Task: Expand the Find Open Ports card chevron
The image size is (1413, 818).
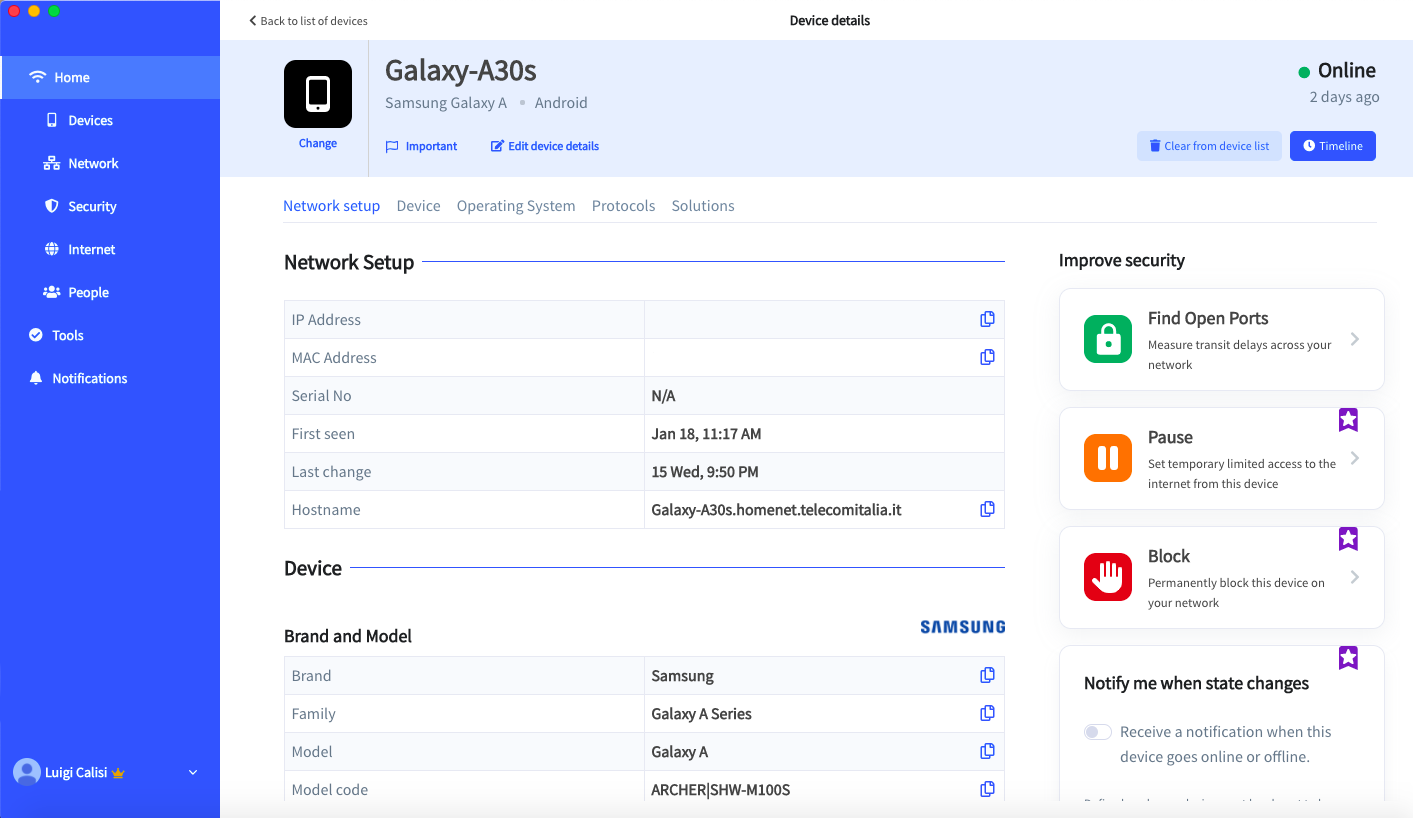Action: 1355,339
